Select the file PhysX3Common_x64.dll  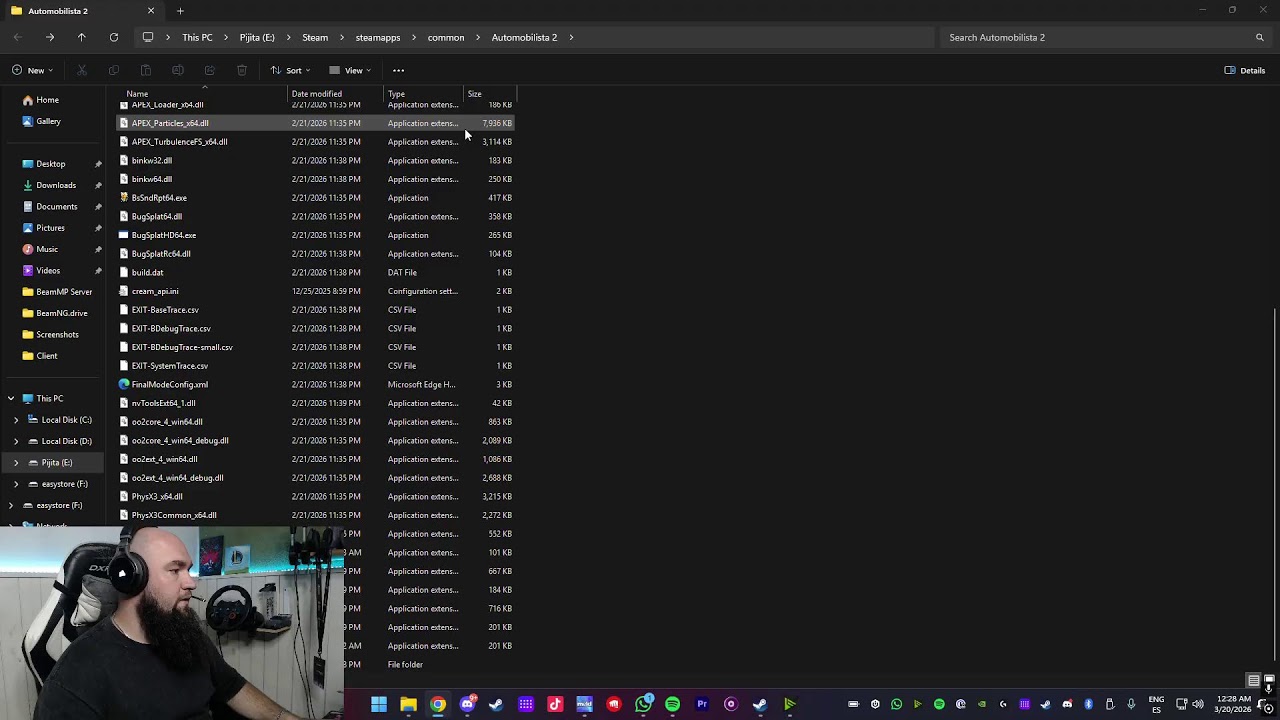point(174,516)
